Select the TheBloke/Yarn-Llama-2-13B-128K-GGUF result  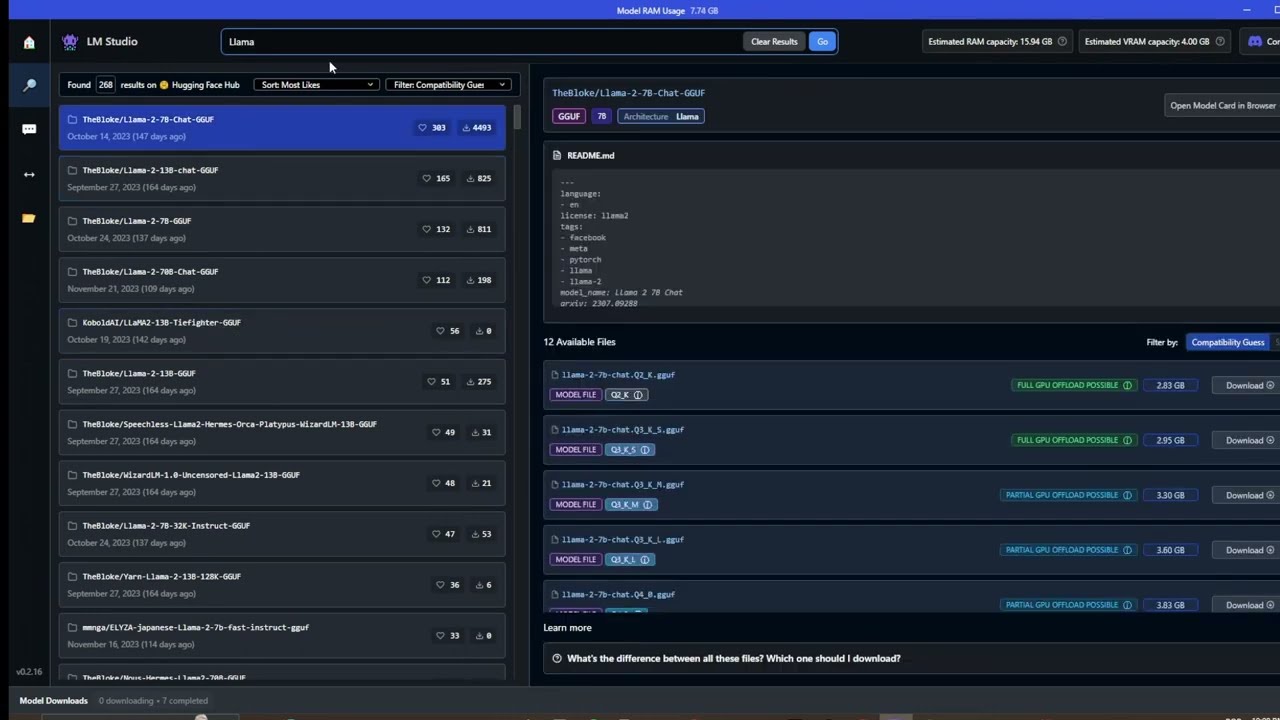[282, 585]
